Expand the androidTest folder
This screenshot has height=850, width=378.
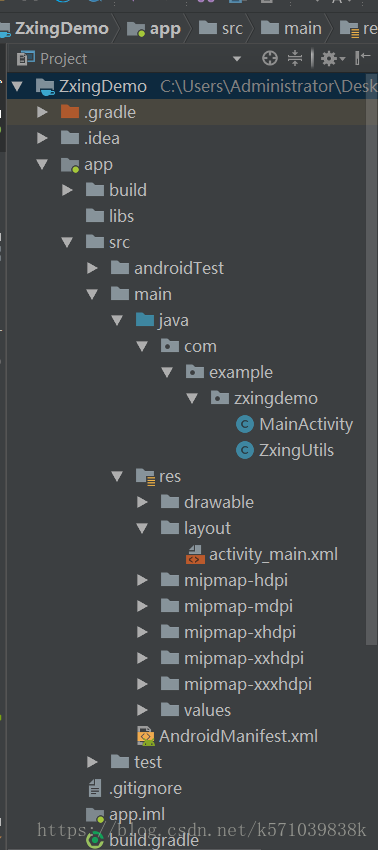[92, 268]
